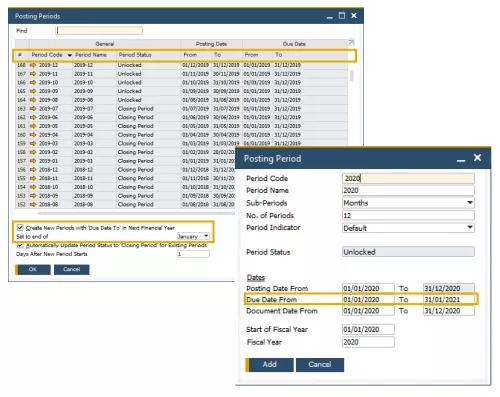Click the Posting Date To field 31/12/2020
500x397 pixels.
449,288
